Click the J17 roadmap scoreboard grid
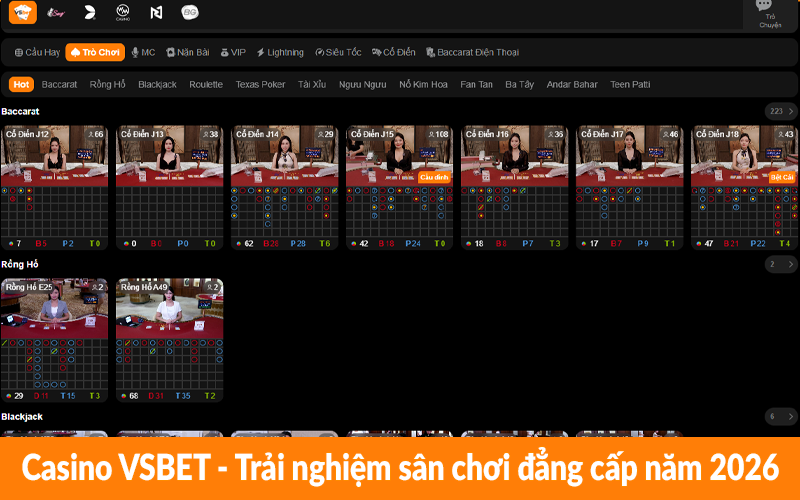Viewport: 800px width, 500px height. point(630,212)
